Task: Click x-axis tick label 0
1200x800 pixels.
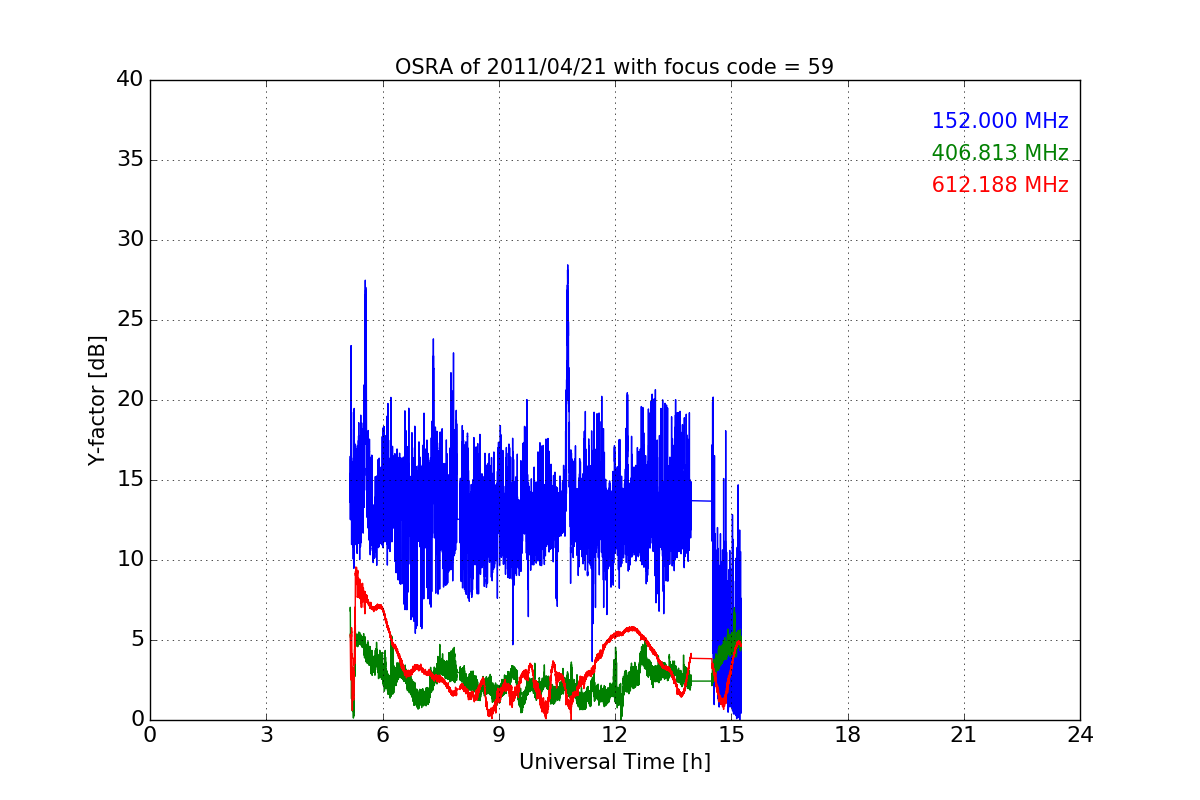Action: (x=150, y=735)
